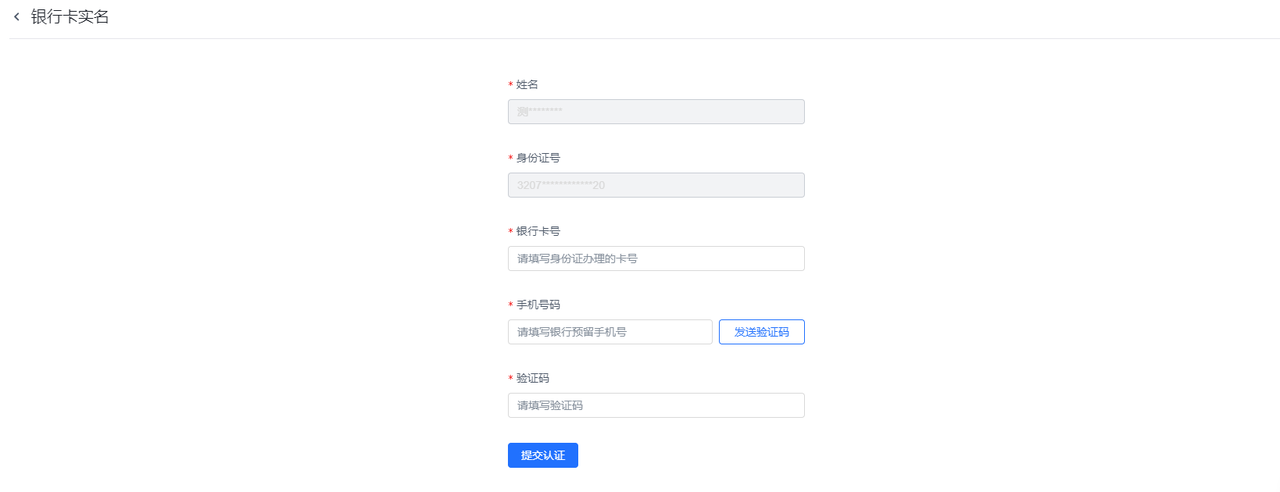Submit the form with 提交认证
Screen dimensions: 1280x492
543,455
